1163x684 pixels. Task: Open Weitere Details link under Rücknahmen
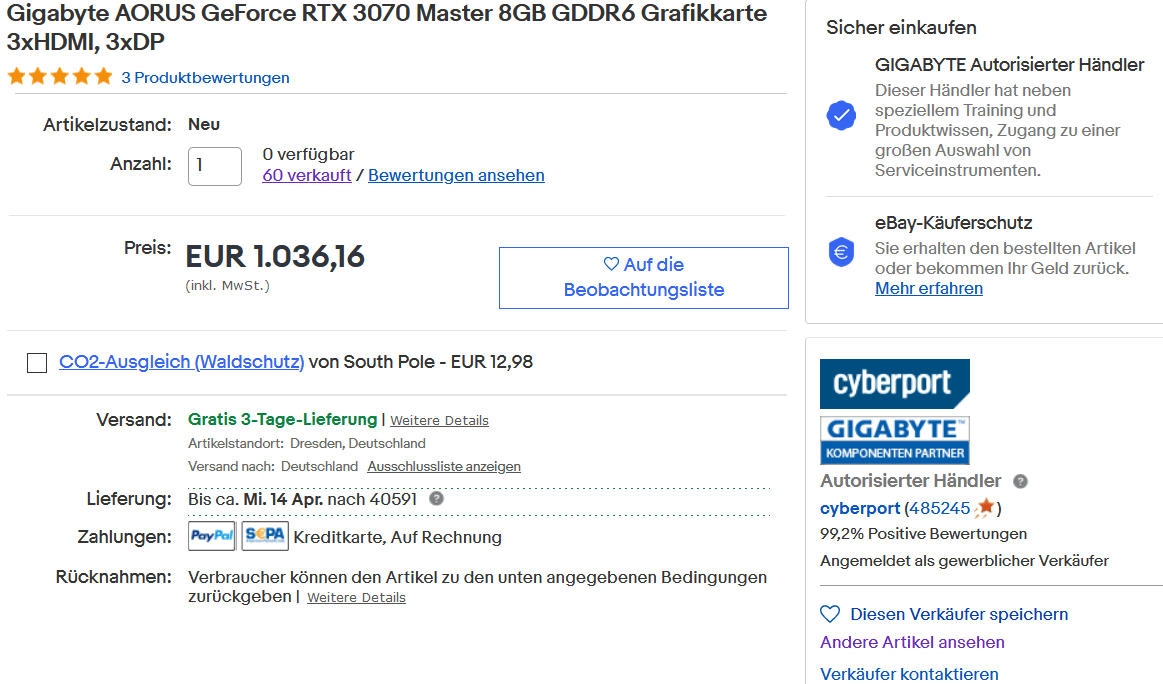357,598
